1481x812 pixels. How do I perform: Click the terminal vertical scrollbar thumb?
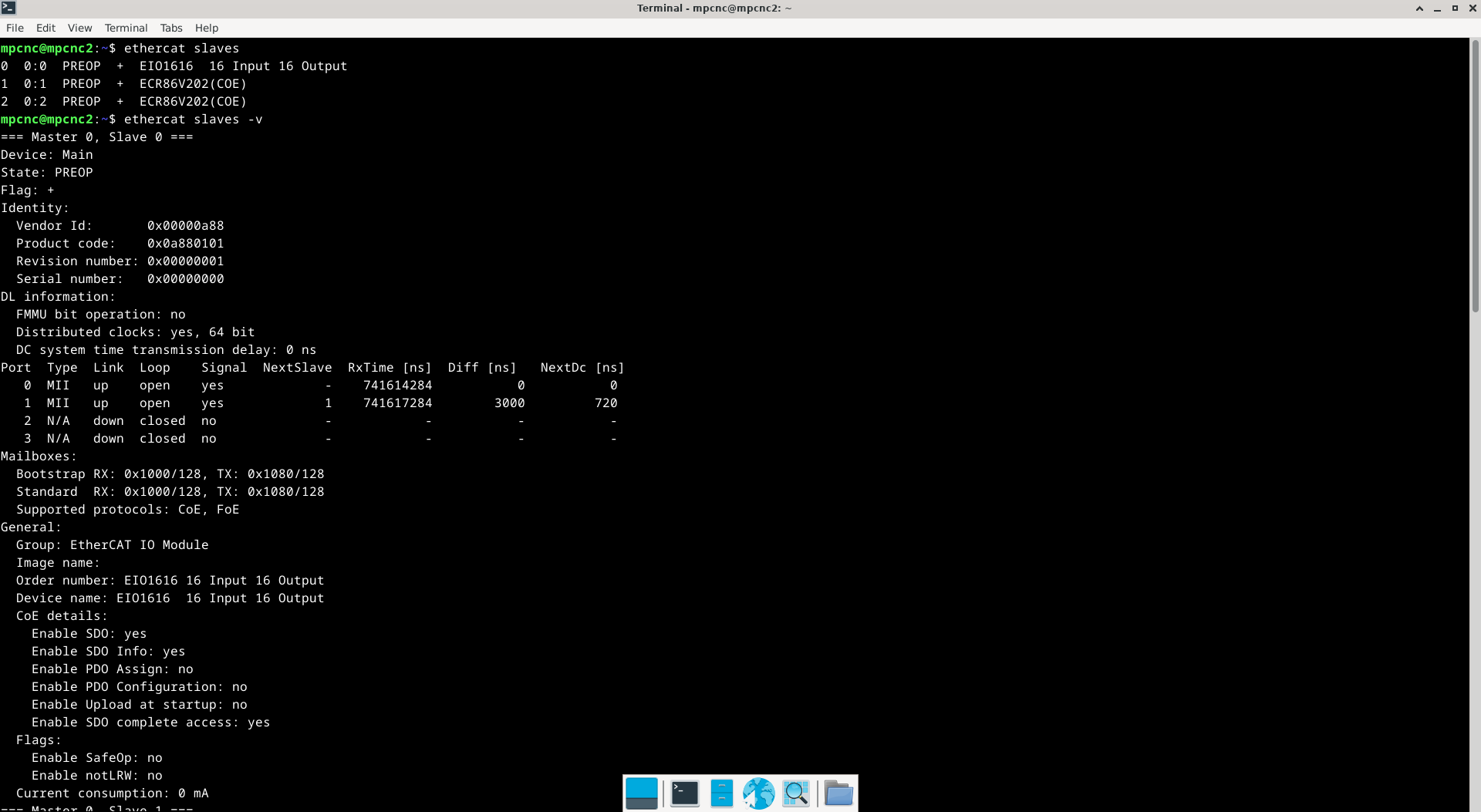[1475, 176]
